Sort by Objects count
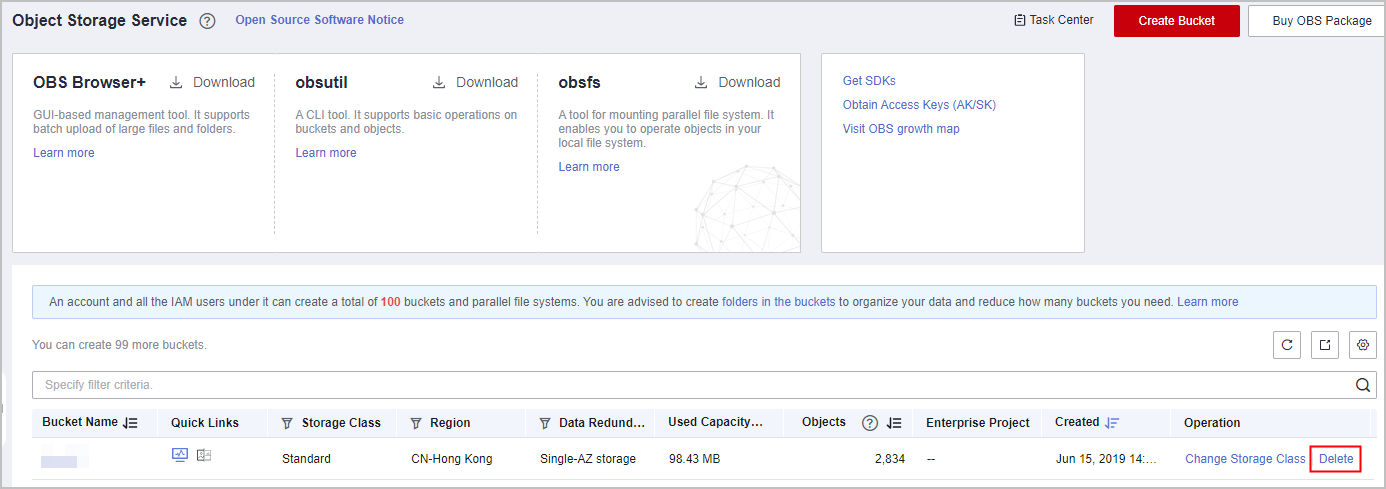 point(894,423)
